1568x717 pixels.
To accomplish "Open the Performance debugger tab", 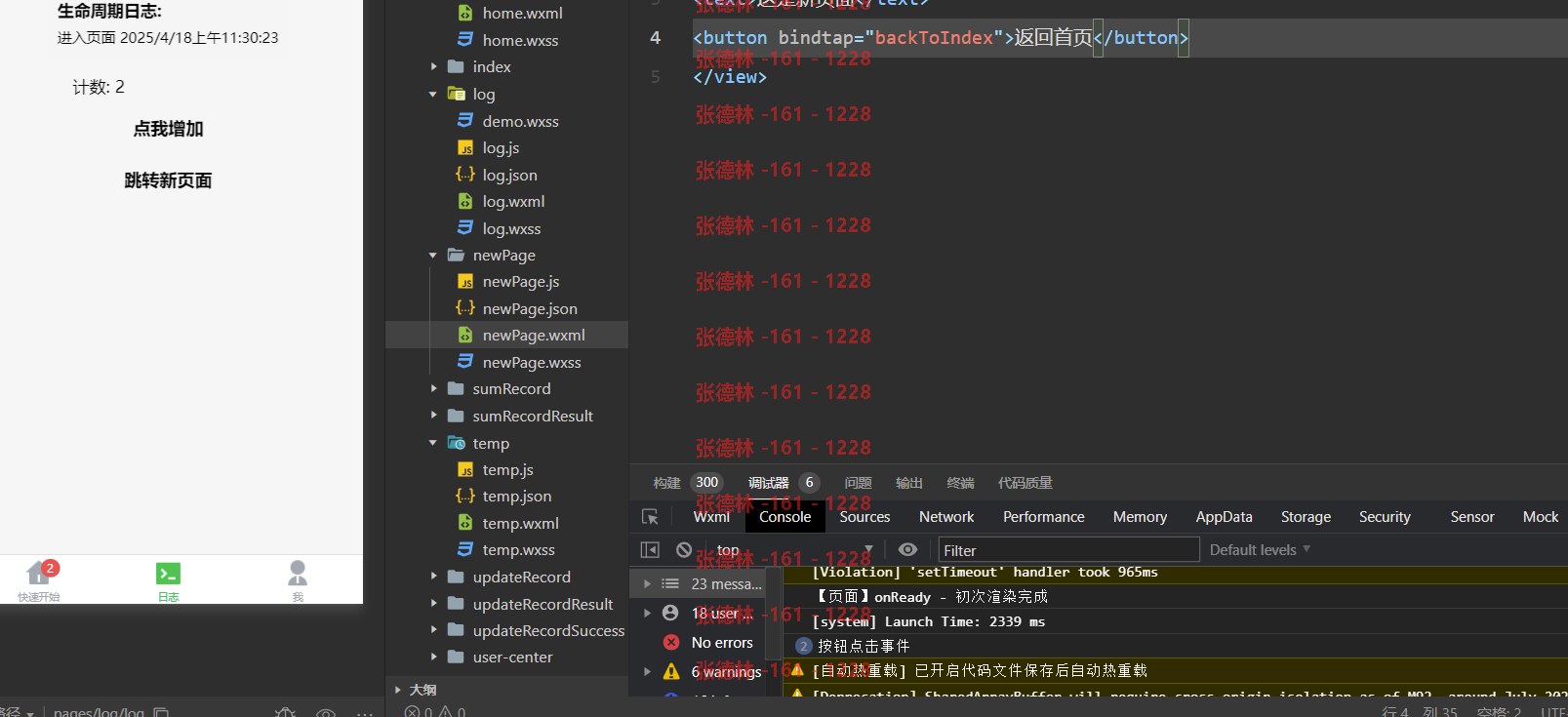I will (1043, 517).
